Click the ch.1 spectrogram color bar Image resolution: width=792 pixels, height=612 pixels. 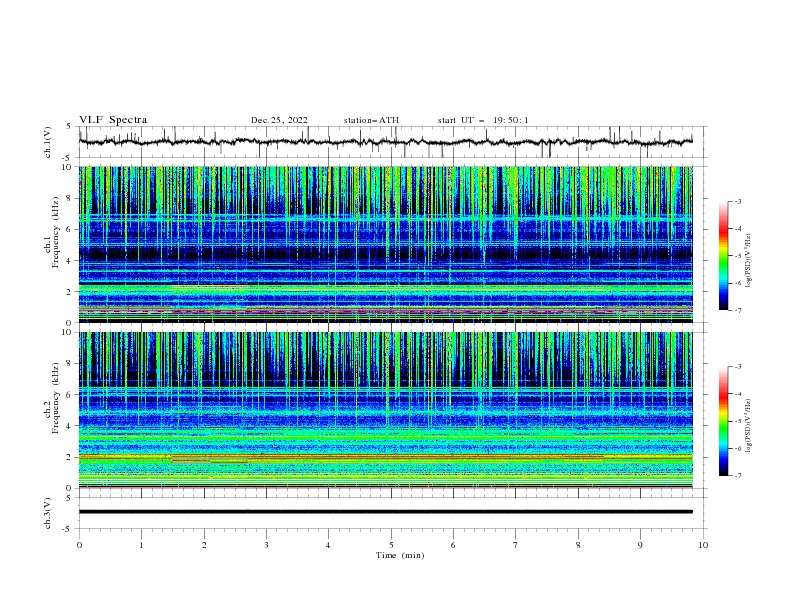tap(724, 256)
